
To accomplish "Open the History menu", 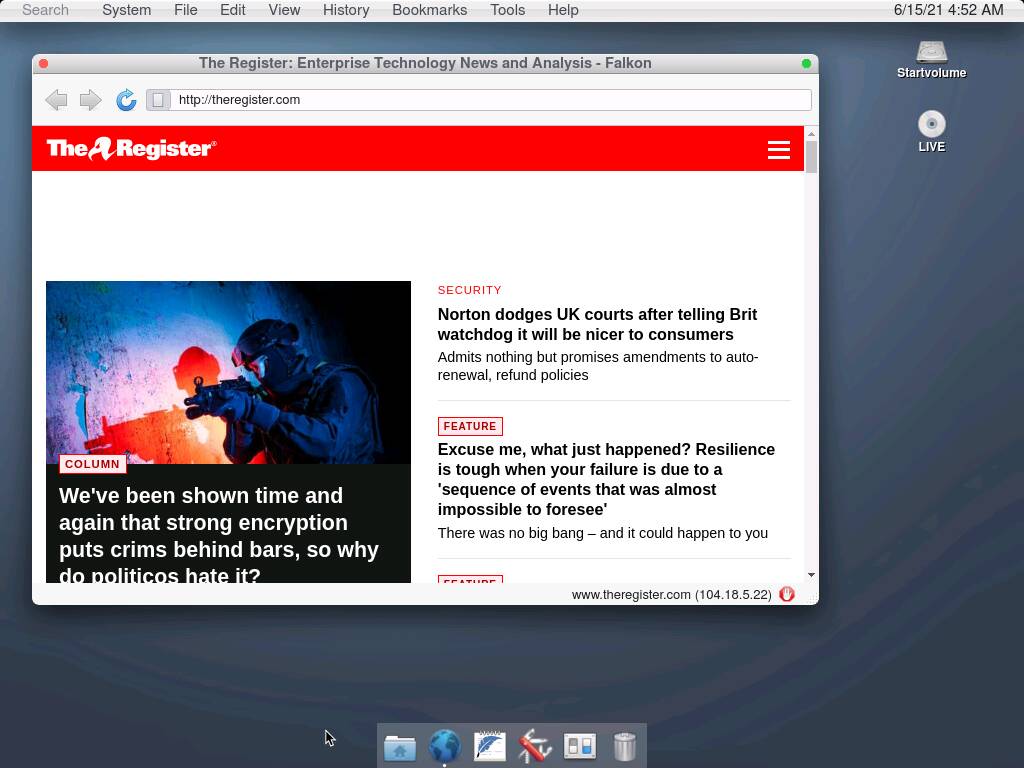I will (x=346, y=10).
